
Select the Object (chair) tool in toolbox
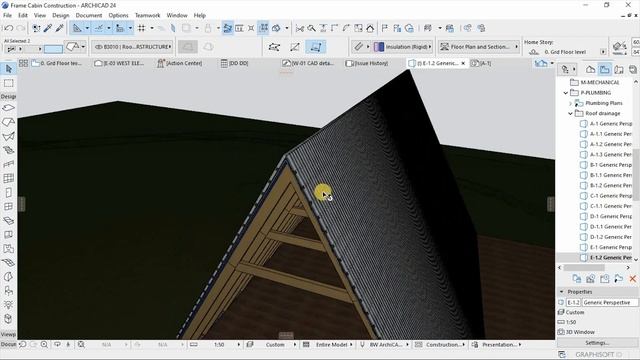tap(8, 291)
